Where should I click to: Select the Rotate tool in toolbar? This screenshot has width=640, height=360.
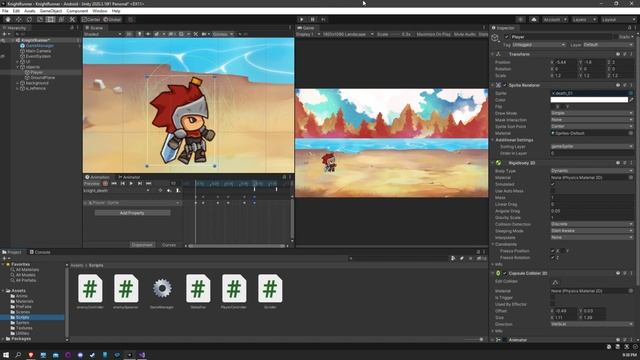[x=29, y=20]
